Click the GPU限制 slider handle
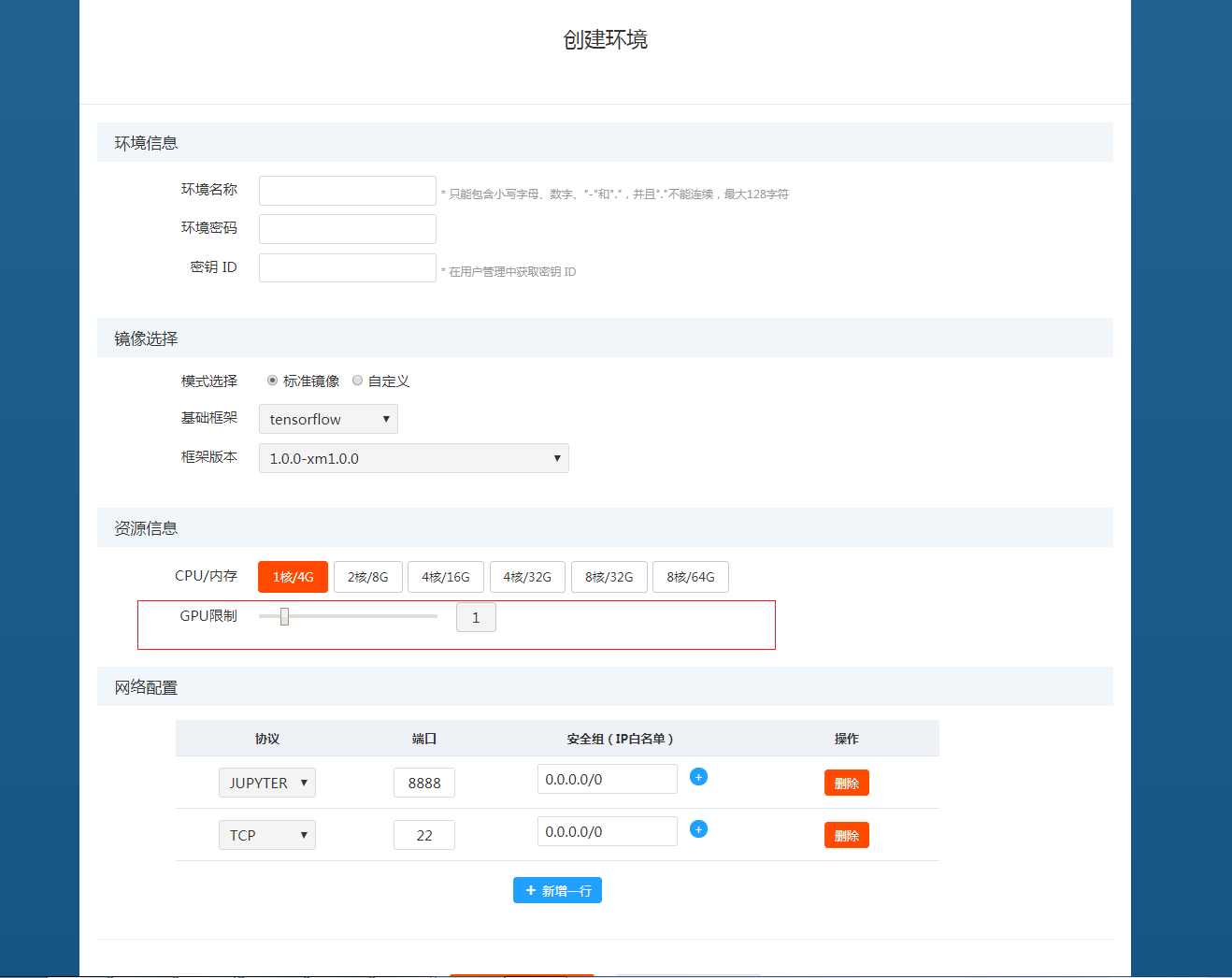 click(285, 616)
